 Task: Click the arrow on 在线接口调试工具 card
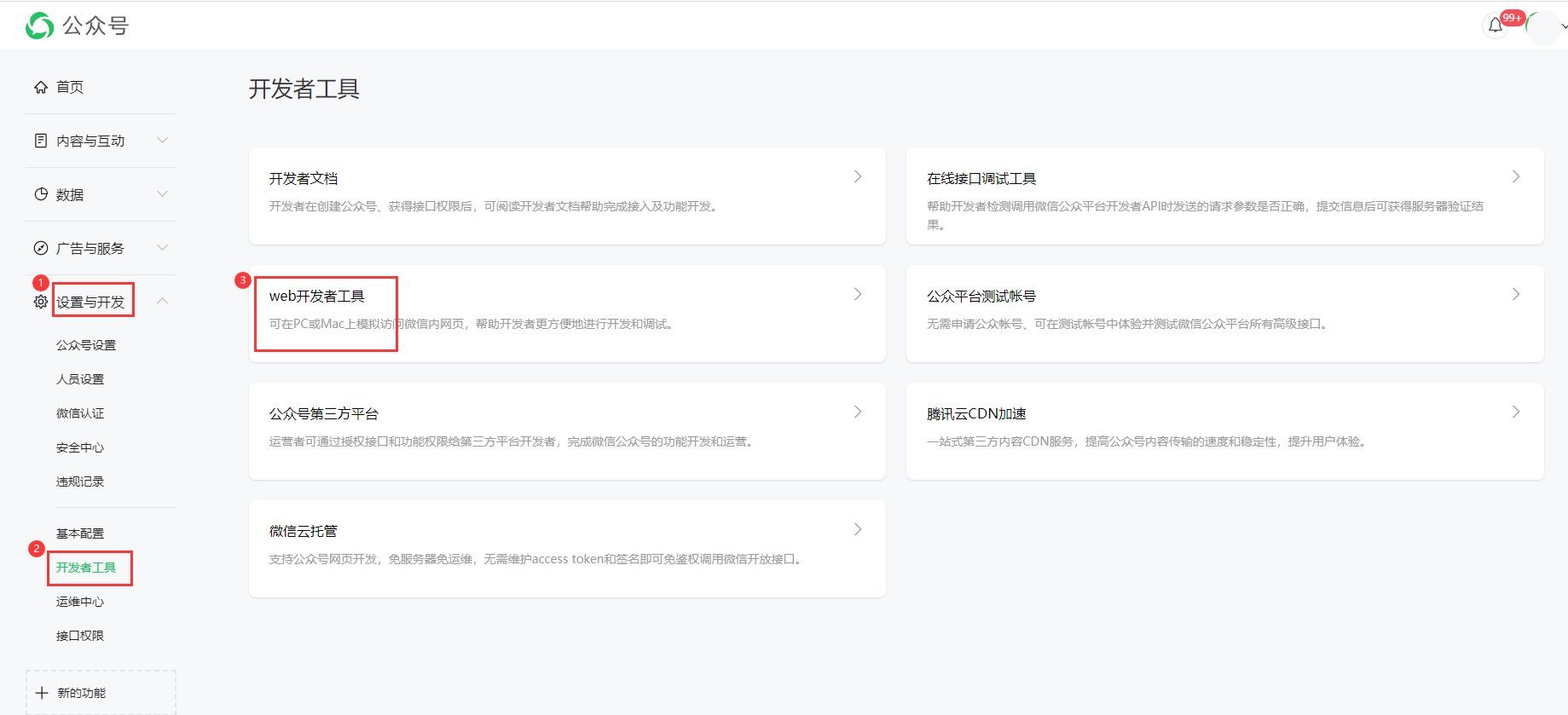(1516, 176)
